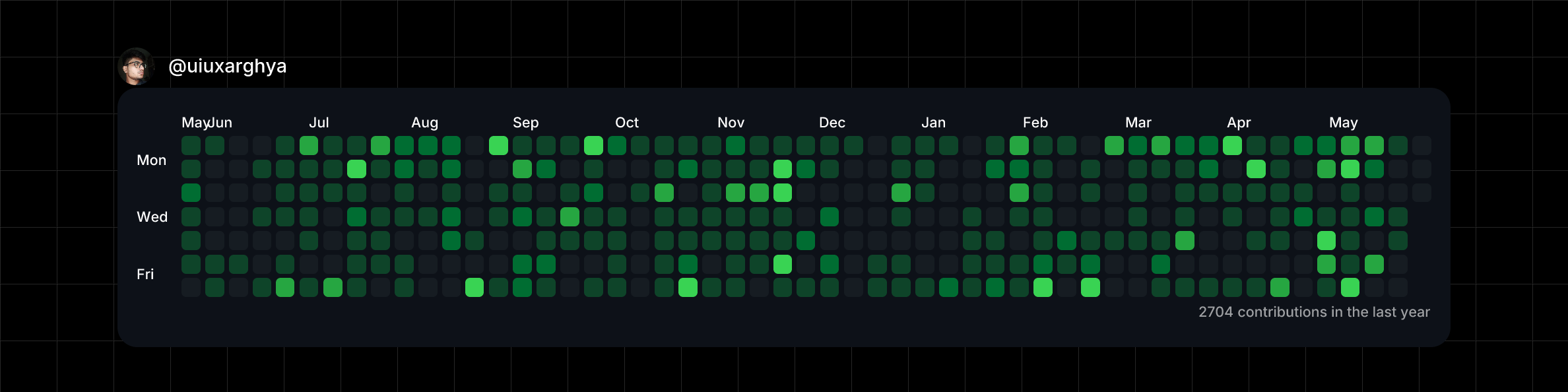Click the user avatar photo
The width and height of the screenshot is (1568, 392).
click(x=136, y=66)
